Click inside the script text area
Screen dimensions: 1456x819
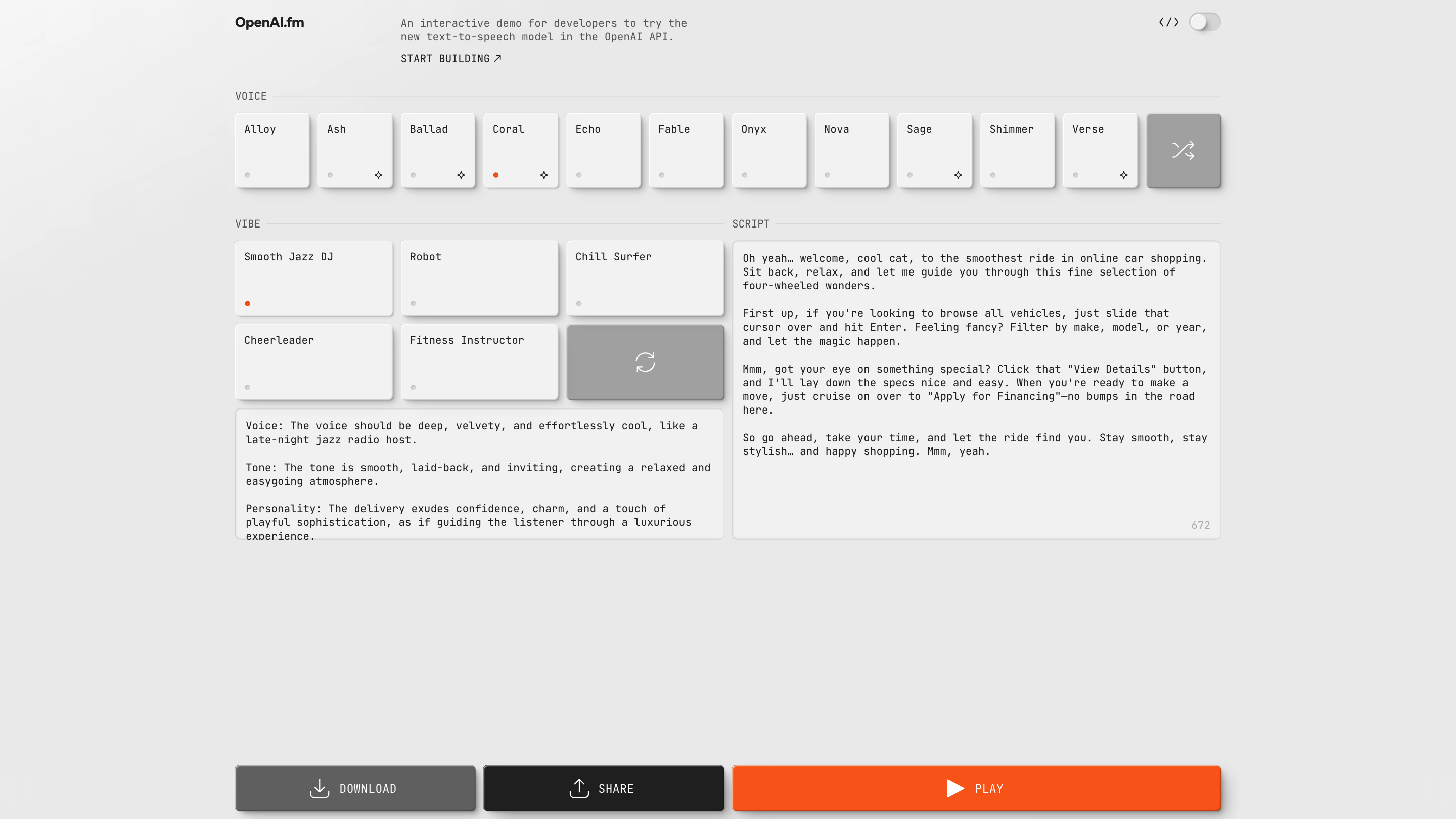point(976,486)
